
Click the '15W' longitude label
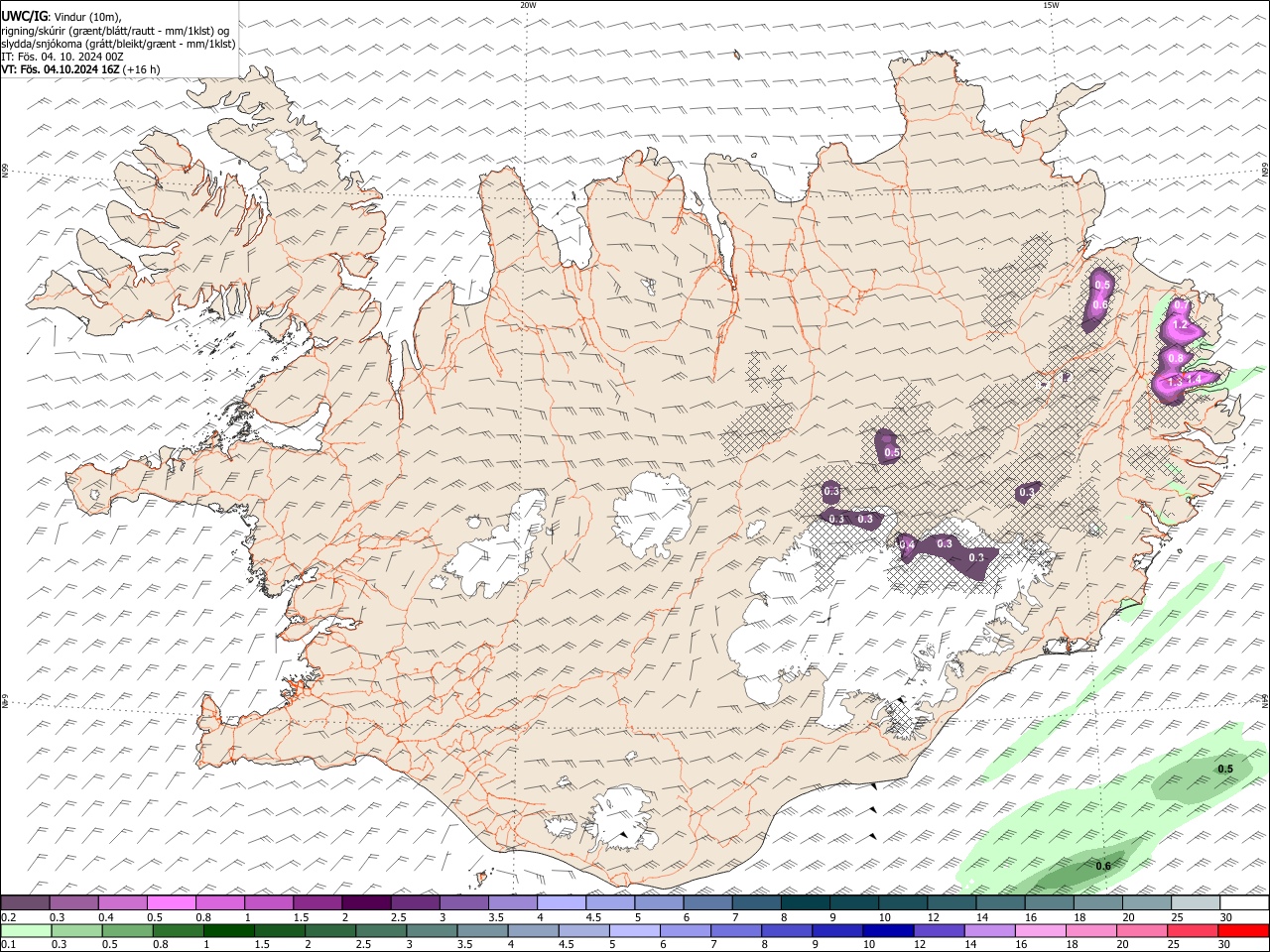[1051, 5]
